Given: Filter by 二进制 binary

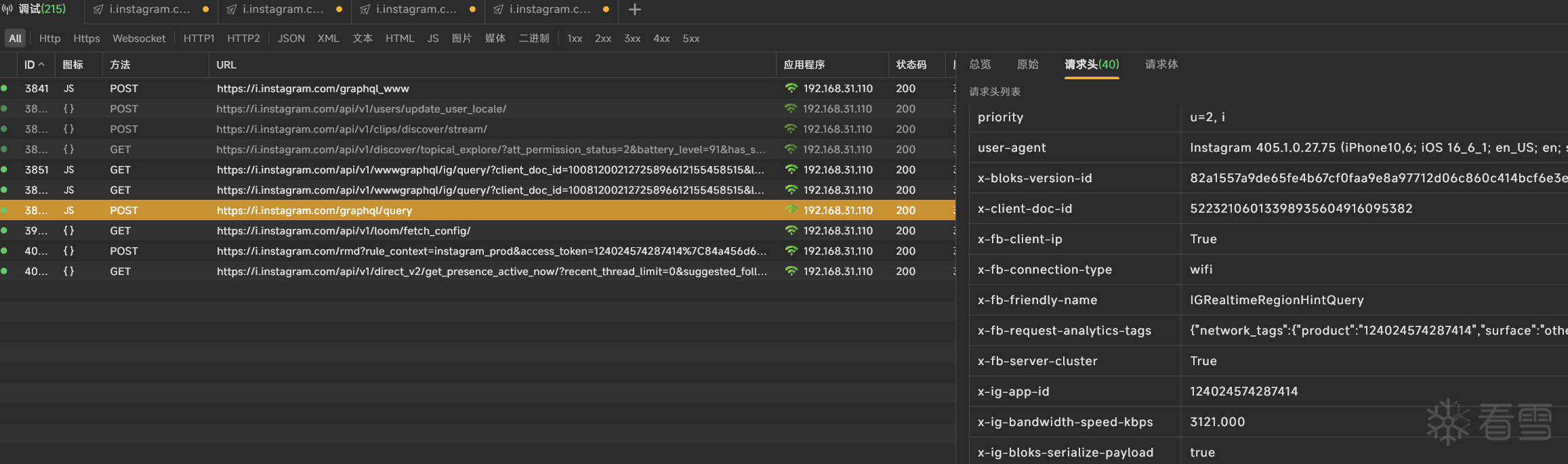Looking at the screenshot, I should pos(534,39).
